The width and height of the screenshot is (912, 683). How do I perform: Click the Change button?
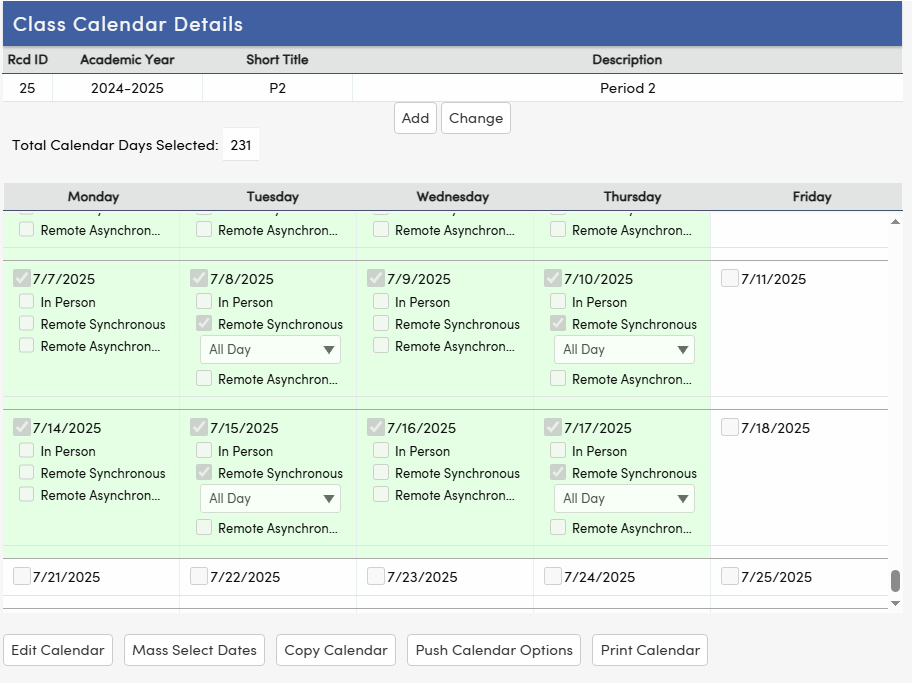pos(476,118)
